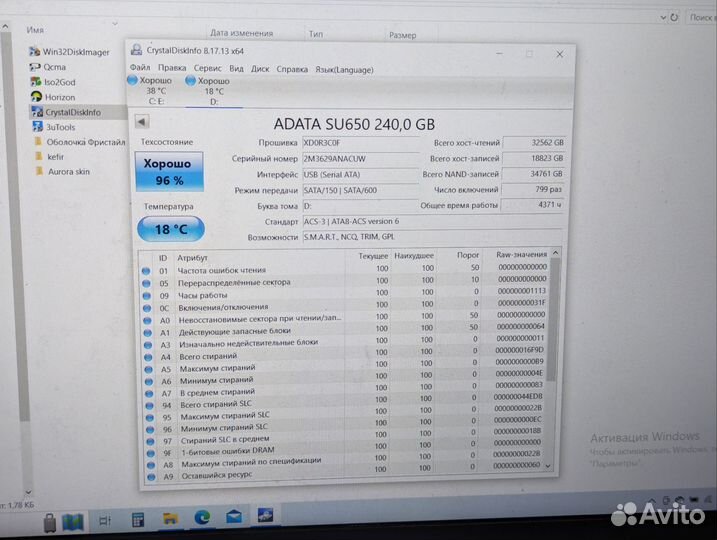Click the Raw-значения column header

click(x=521, y=254)
